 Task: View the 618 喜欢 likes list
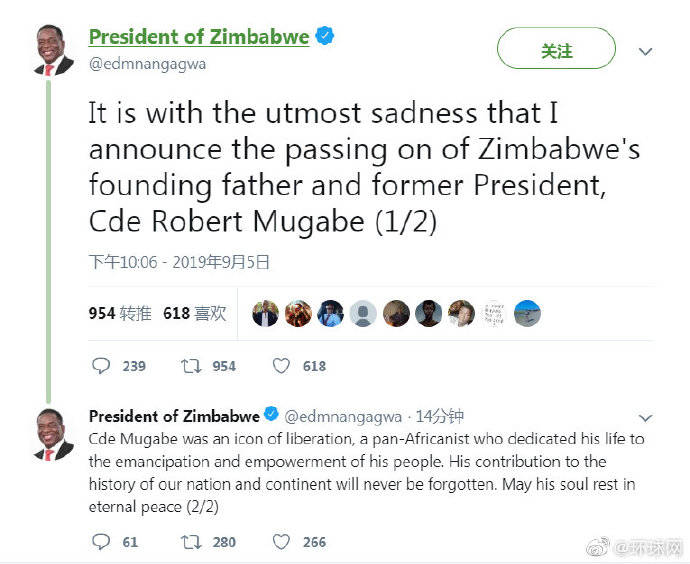point(194,313)
